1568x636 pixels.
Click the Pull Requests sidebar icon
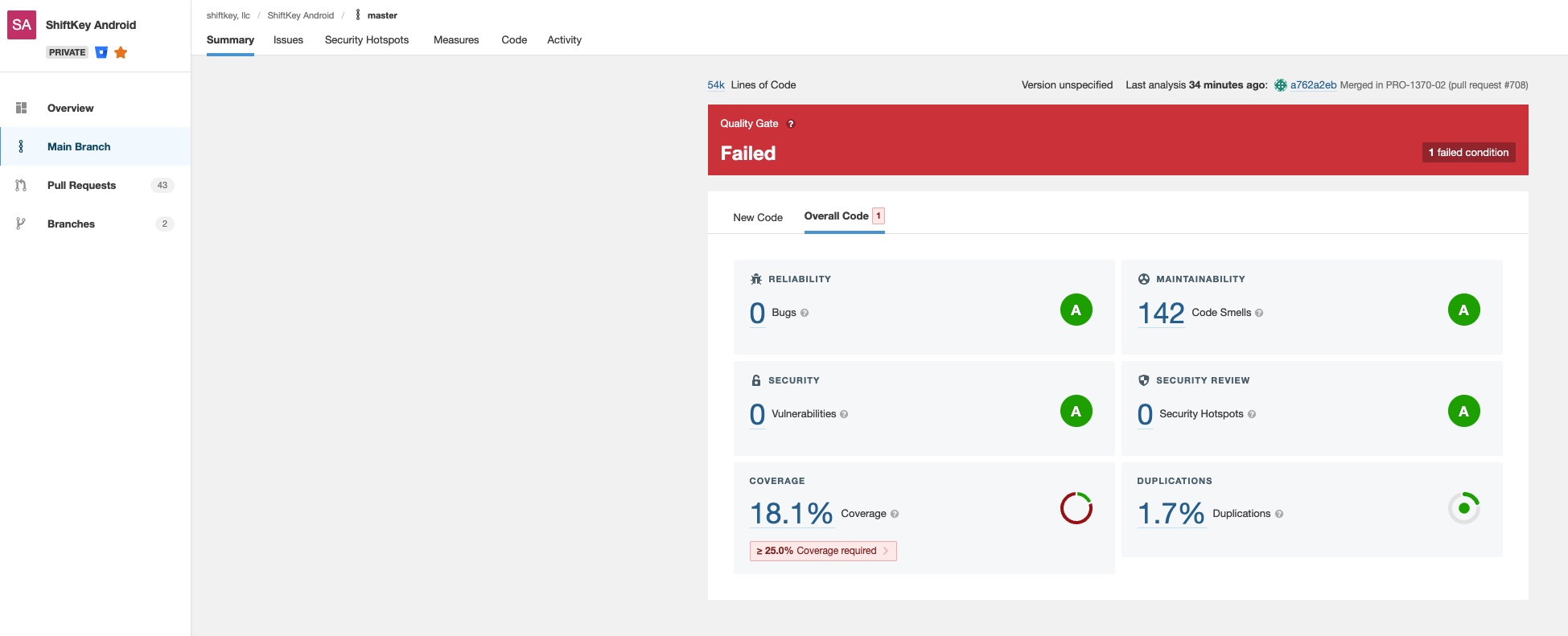21,185
